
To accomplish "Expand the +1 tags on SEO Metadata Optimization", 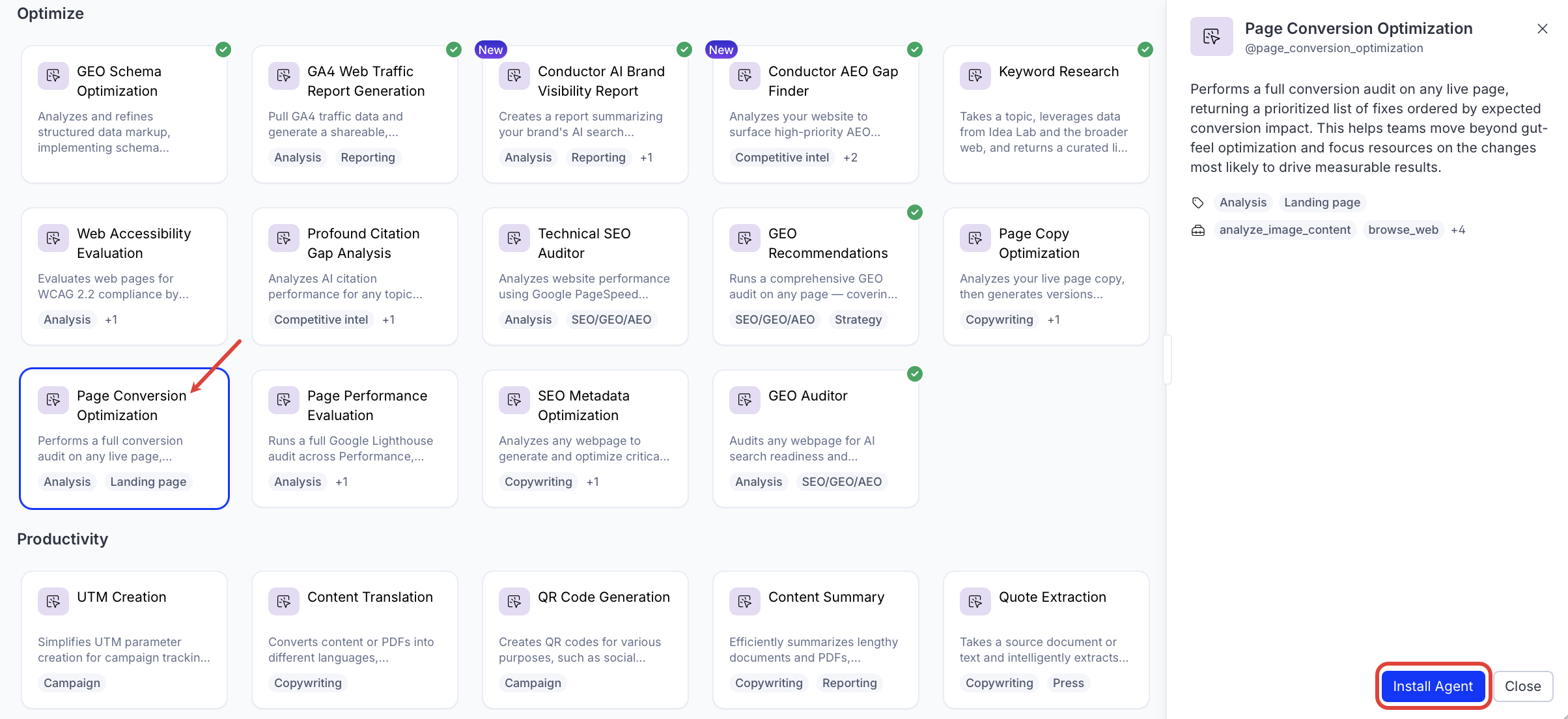I will click(x=593, y=482).
